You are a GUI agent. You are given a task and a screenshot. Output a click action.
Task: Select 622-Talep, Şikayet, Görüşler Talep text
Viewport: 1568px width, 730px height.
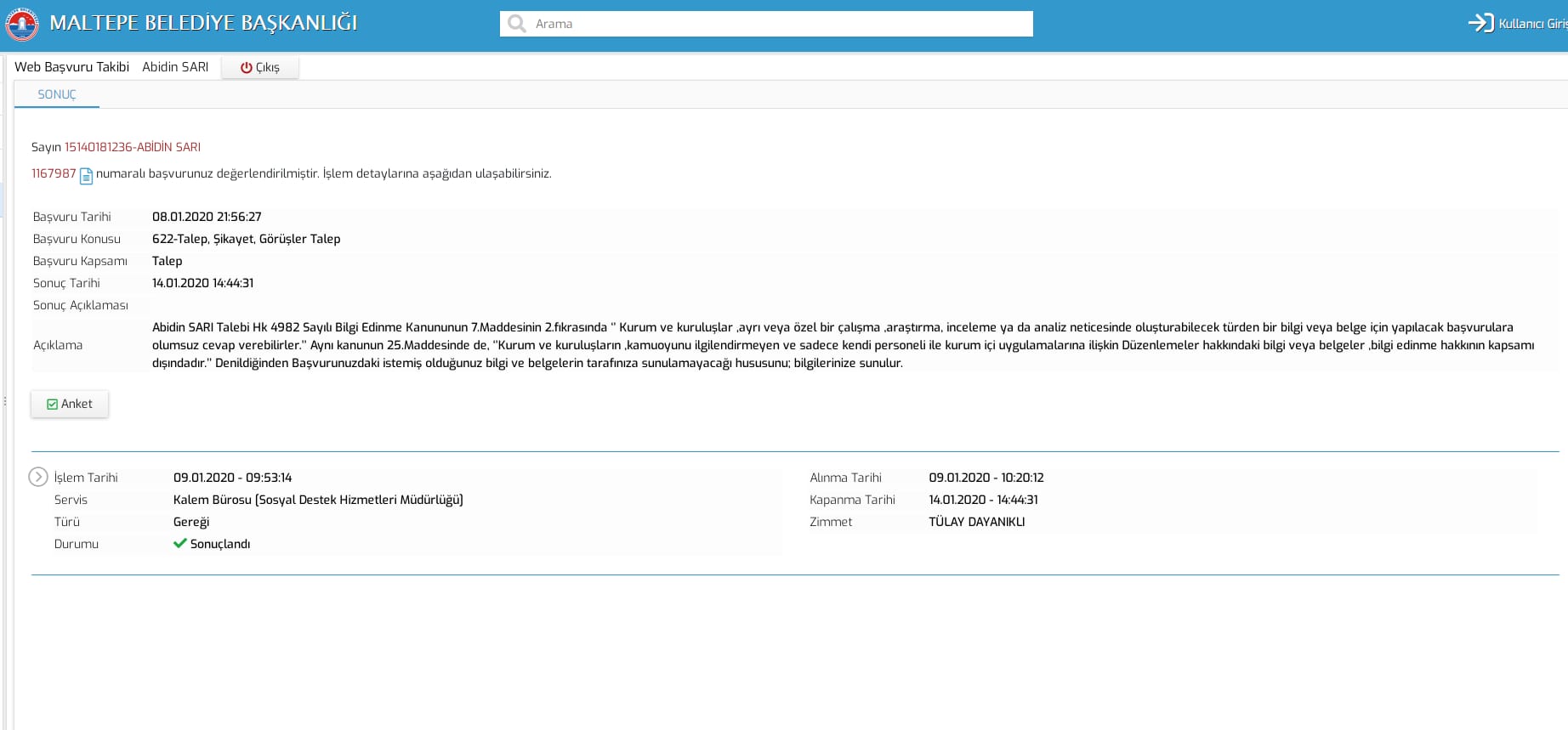247,239
